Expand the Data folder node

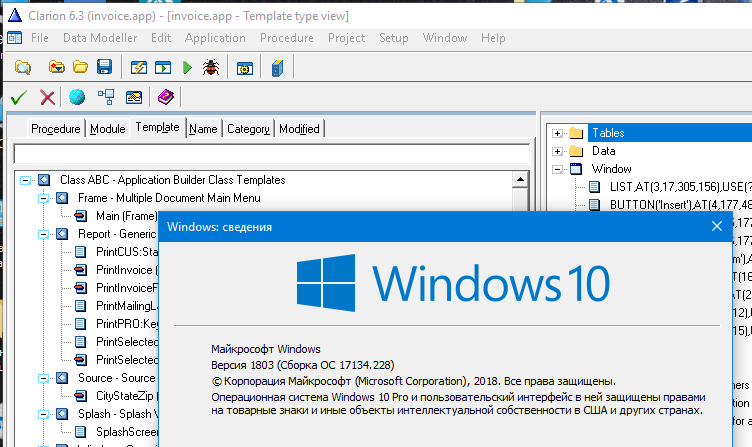[x=557, y=151]
